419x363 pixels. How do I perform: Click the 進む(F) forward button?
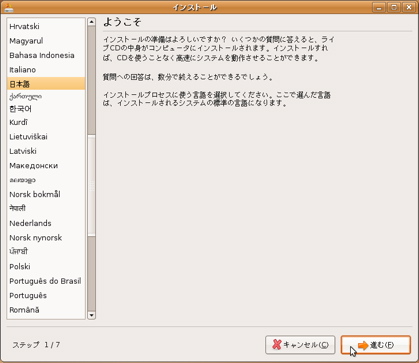pos(376,345)
